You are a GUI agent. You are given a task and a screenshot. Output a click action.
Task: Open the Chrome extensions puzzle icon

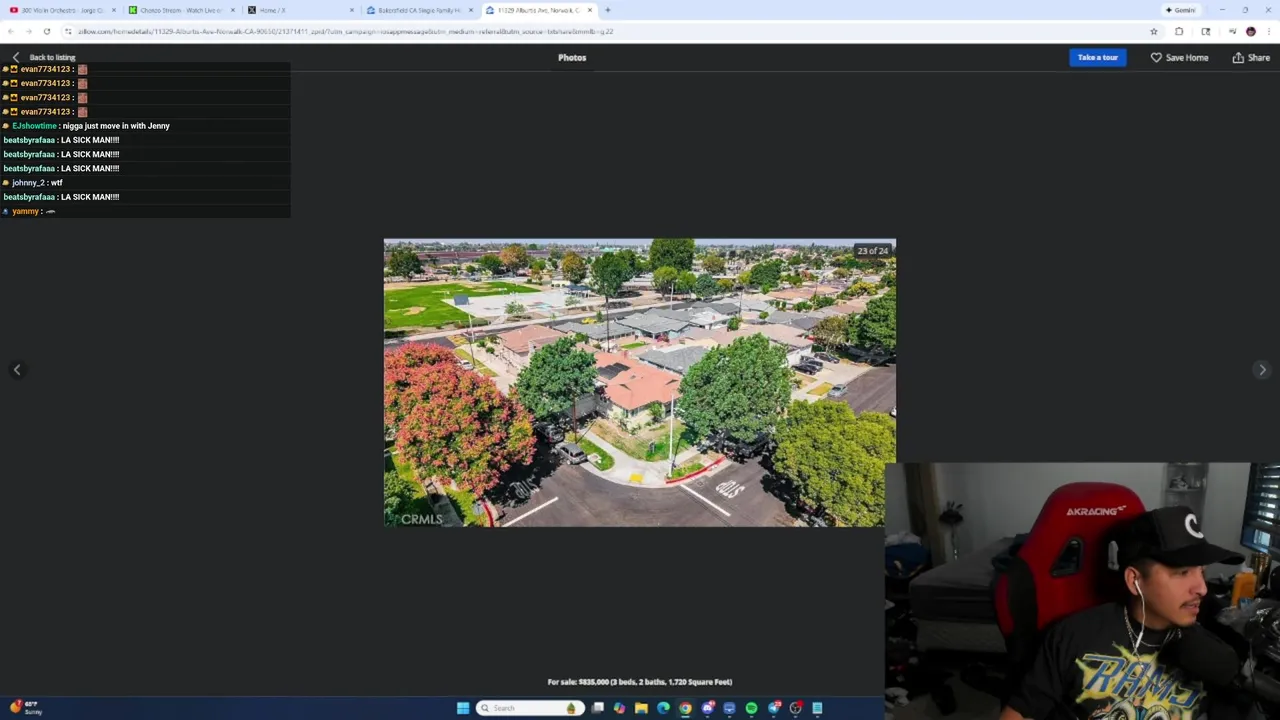point(1179,31)
